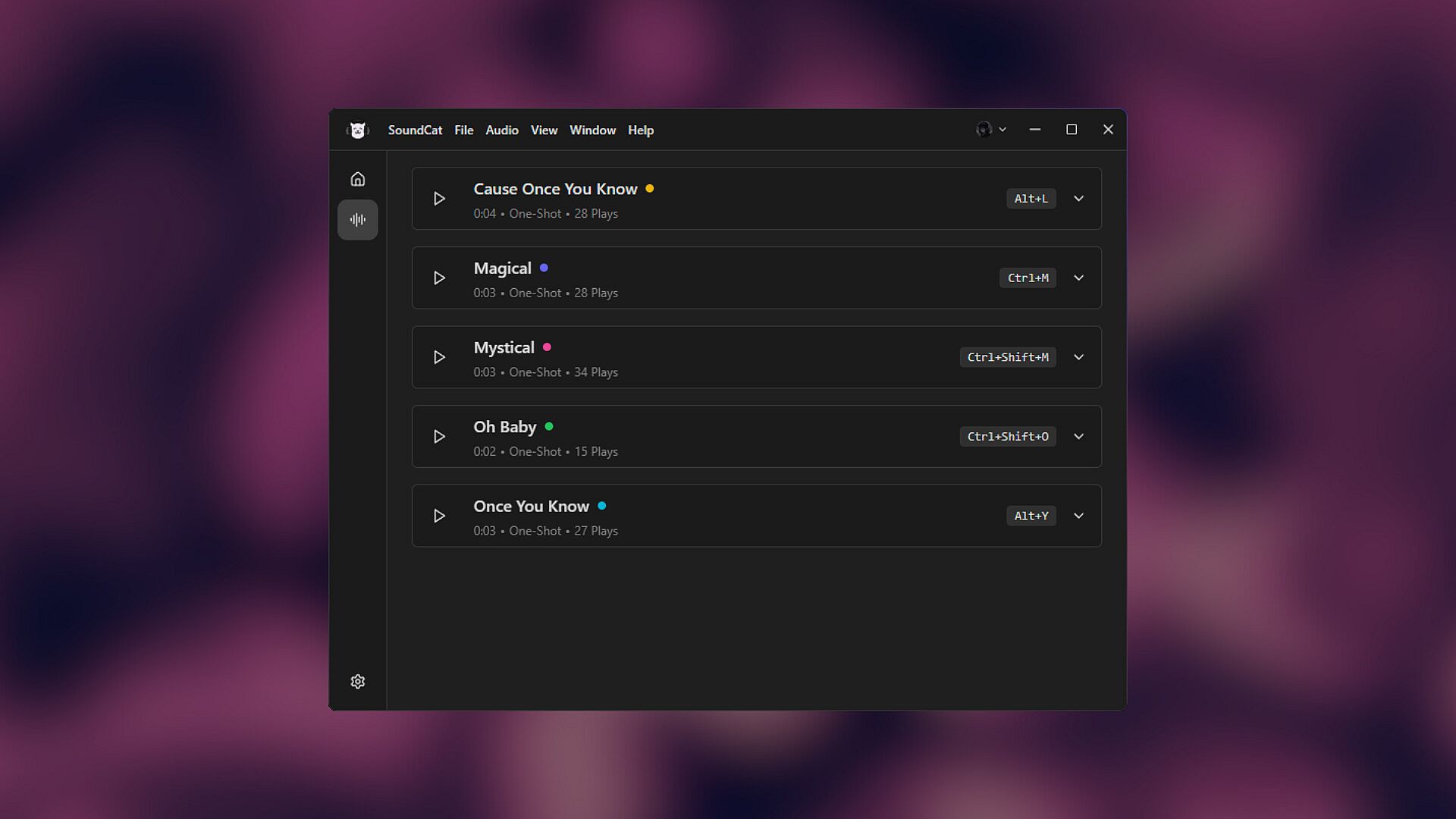Image resolution: width=1456 pixels, height=819 pixels.
Task: Click the SoundCat cat logo
Action: point(358,130)
